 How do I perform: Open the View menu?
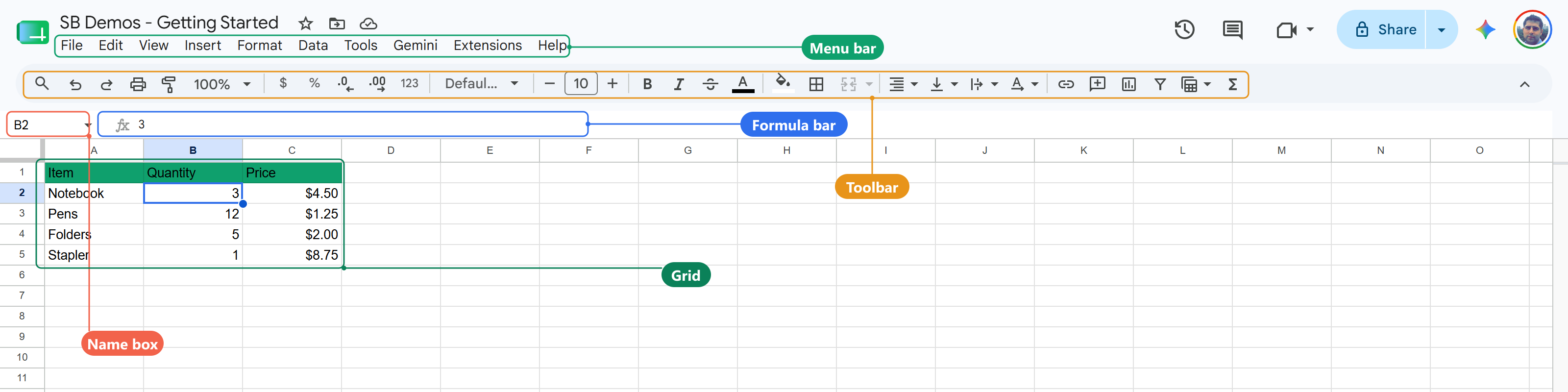pos(153,45)
